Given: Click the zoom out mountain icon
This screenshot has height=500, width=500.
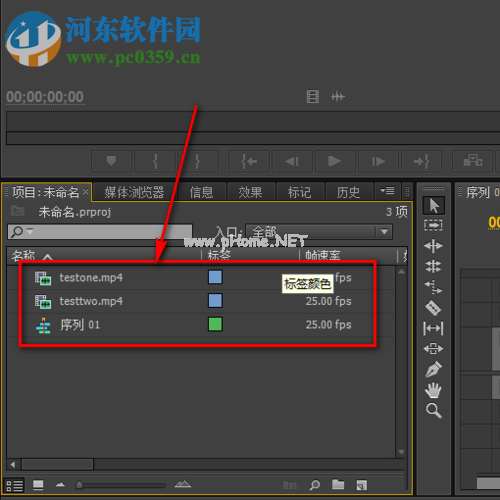Looking at the screenshot, I should 60,485.
